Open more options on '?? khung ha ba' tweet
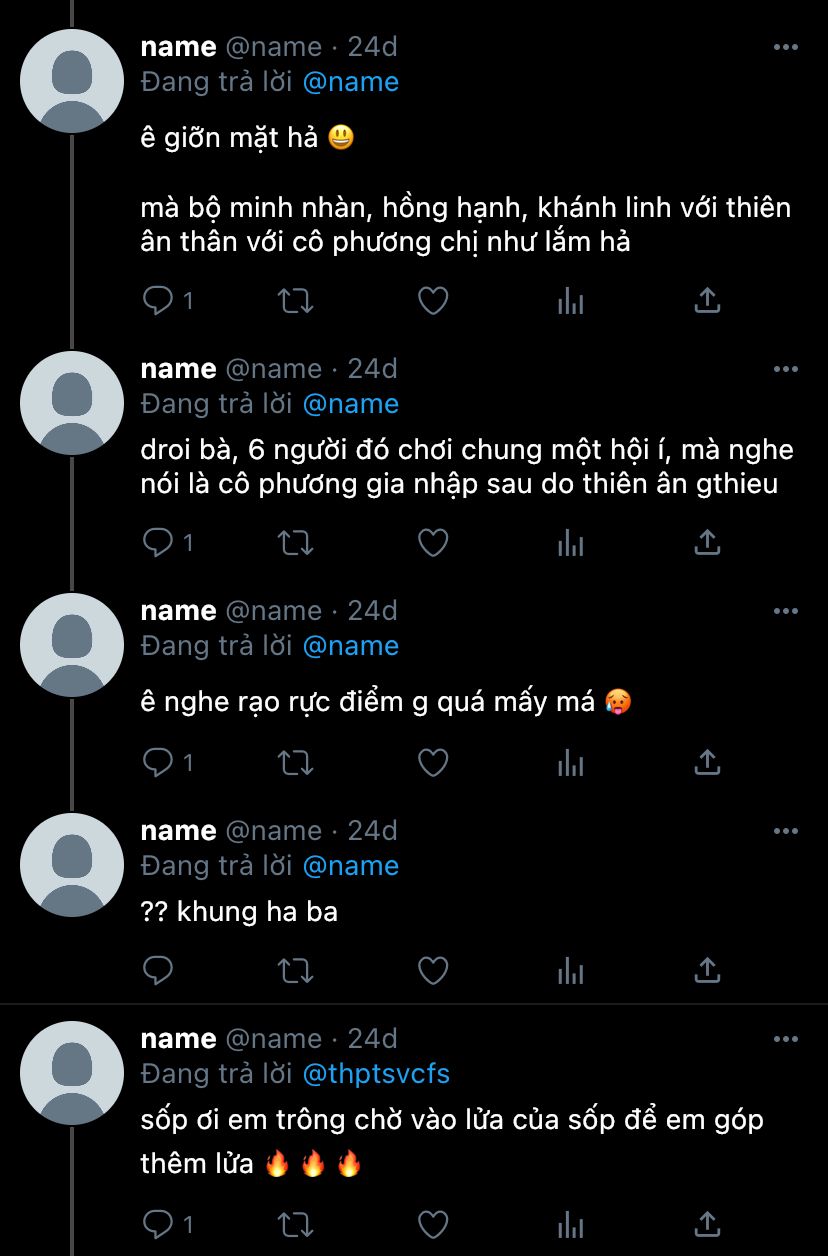Image resolution: width=828 pixels, height=1256 pixels. [786, 831]
